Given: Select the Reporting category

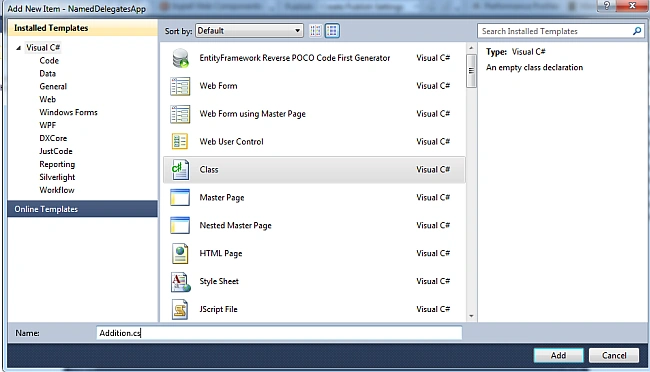Looking at the screenshot, I should tap(57, 164).
